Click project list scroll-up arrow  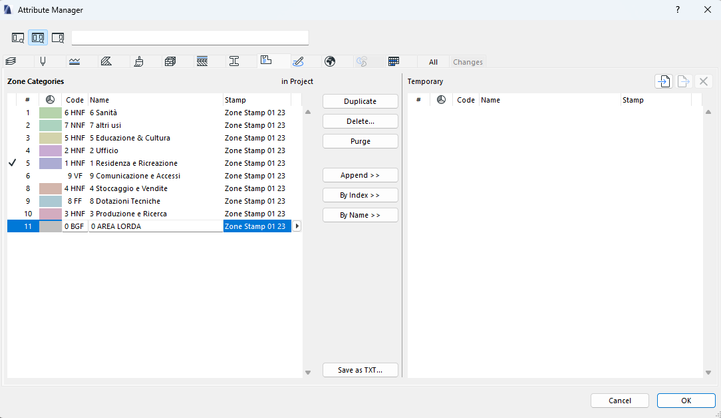[x=308, y=112]
